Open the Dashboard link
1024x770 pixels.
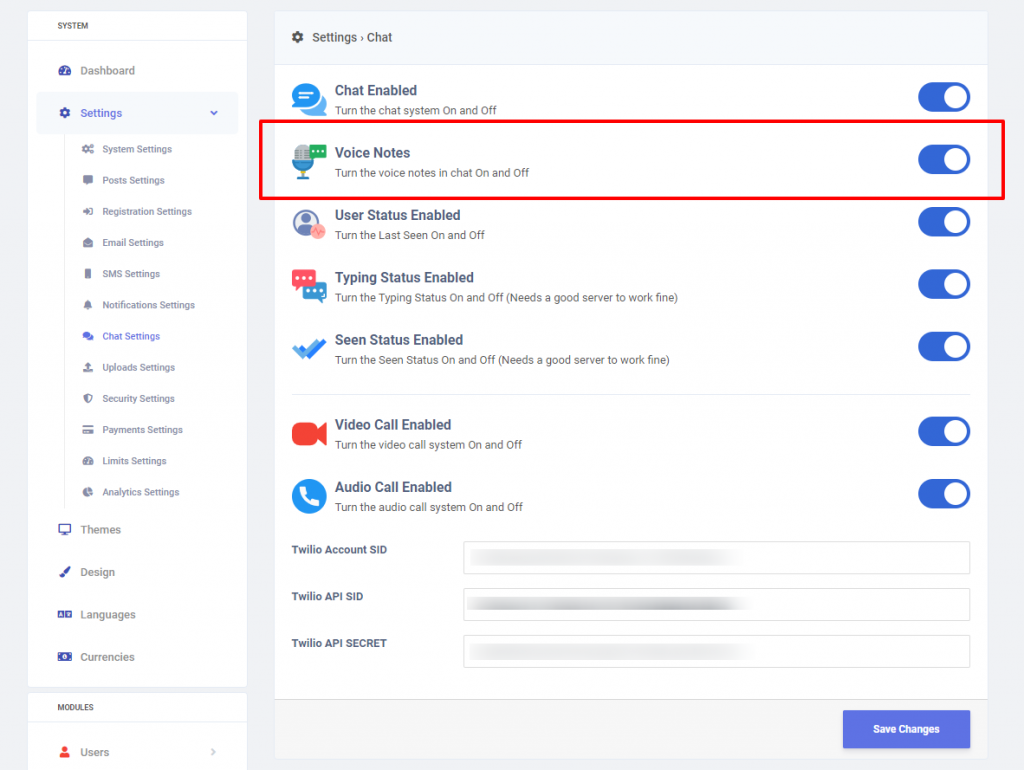pos(107,71)
